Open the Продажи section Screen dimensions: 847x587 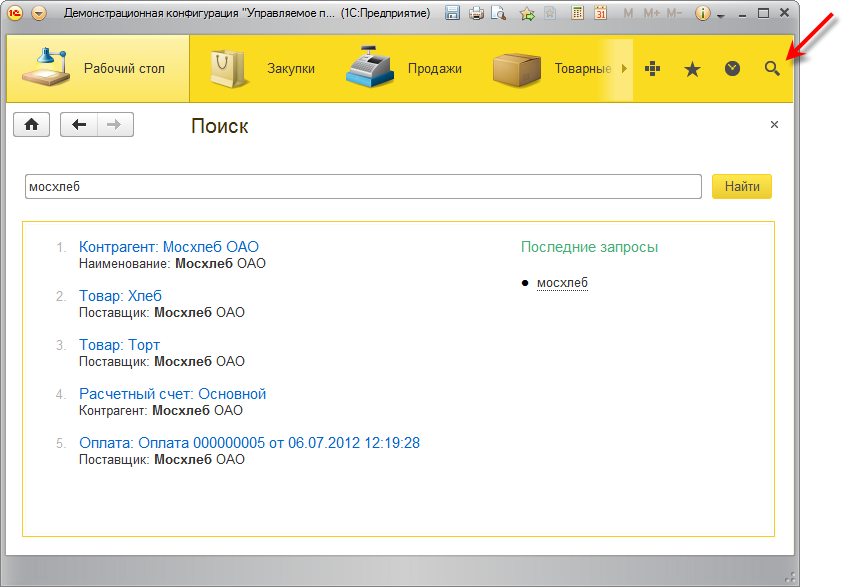tap(404, 69)
